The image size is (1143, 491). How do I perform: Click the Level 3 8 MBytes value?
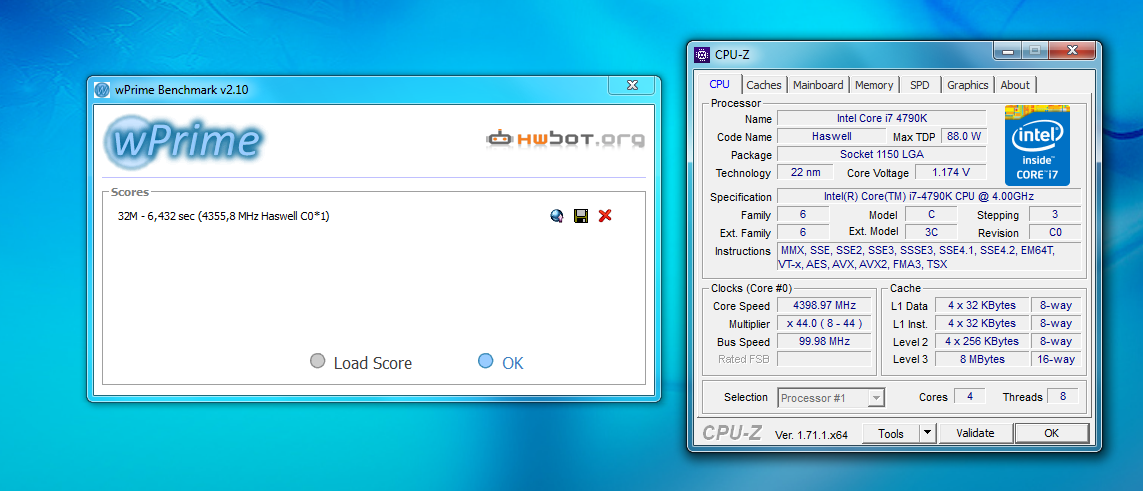coord(981,359)
